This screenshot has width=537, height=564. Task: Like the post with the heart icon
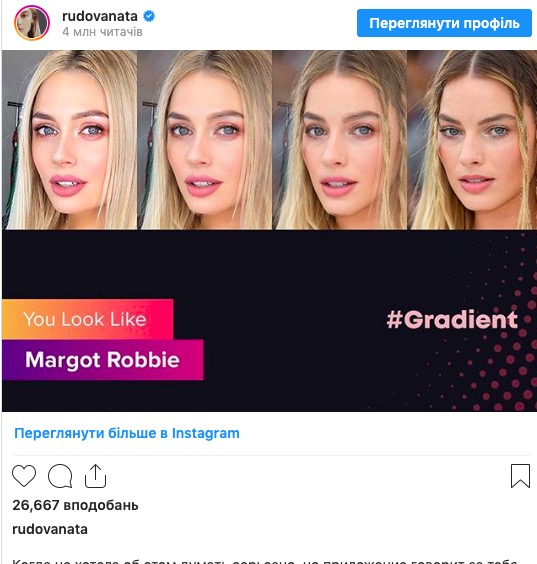coord(24,476)
